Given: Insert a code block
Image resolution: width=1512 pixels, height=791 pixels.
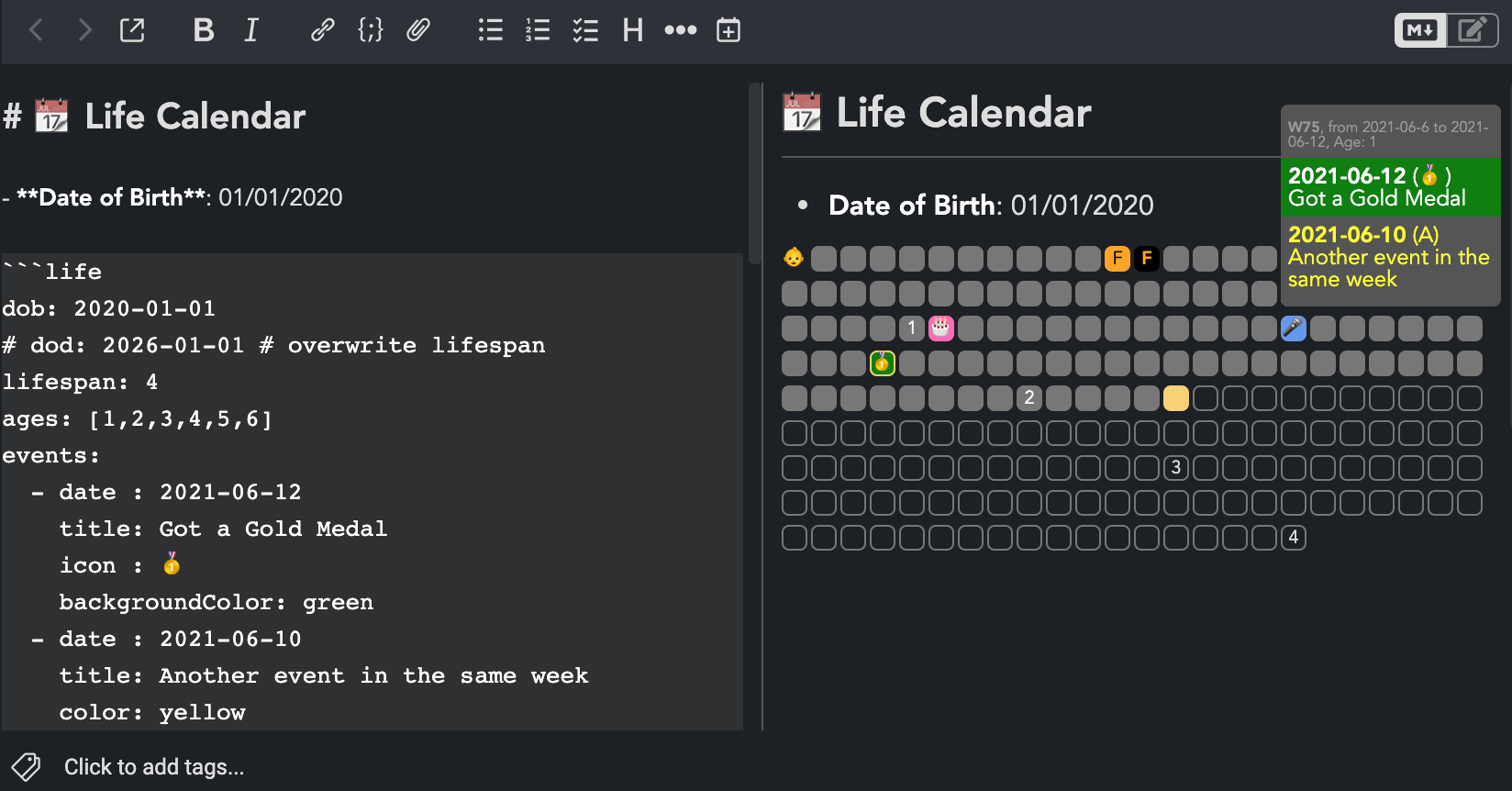Looking at the screenshot, I should [x=370, y=30].
